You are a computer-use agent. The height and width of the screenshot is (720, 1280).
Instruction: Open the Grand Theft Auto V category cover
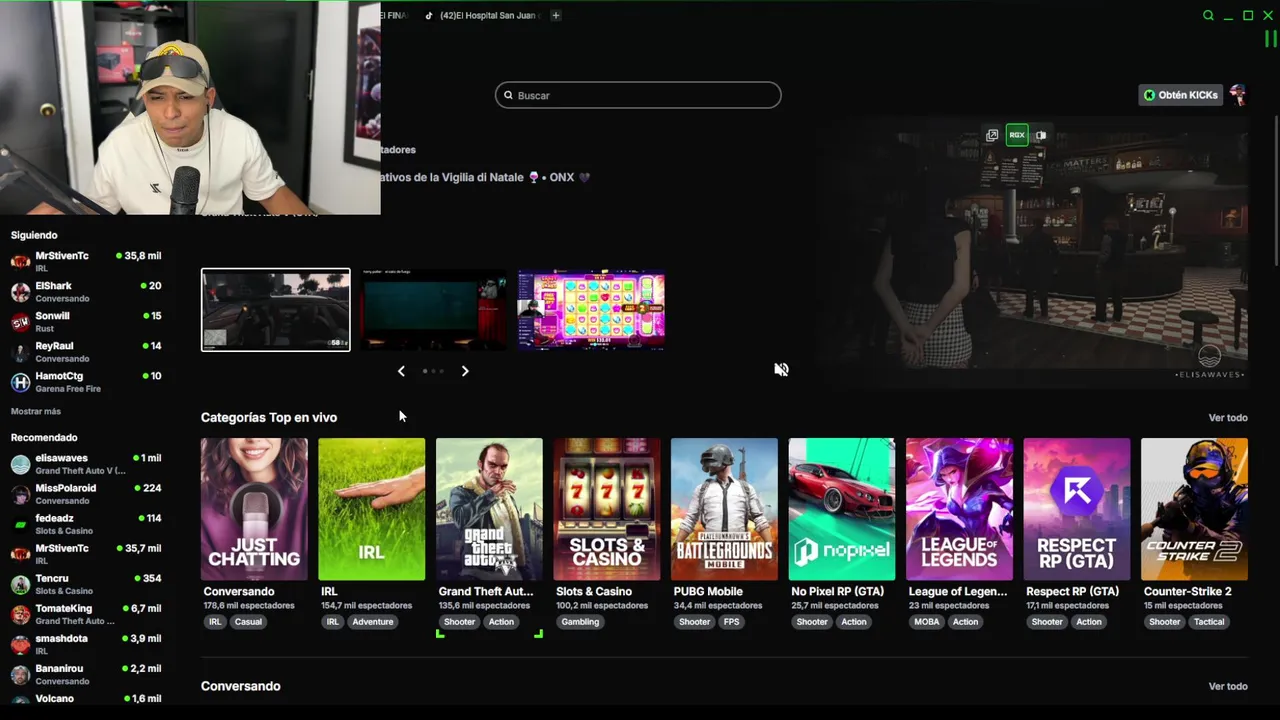point(489,509)
